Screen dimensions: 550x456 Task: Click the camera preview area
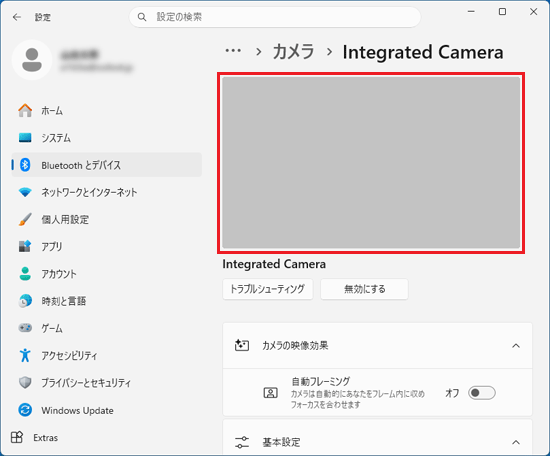[x=371, y=163]
